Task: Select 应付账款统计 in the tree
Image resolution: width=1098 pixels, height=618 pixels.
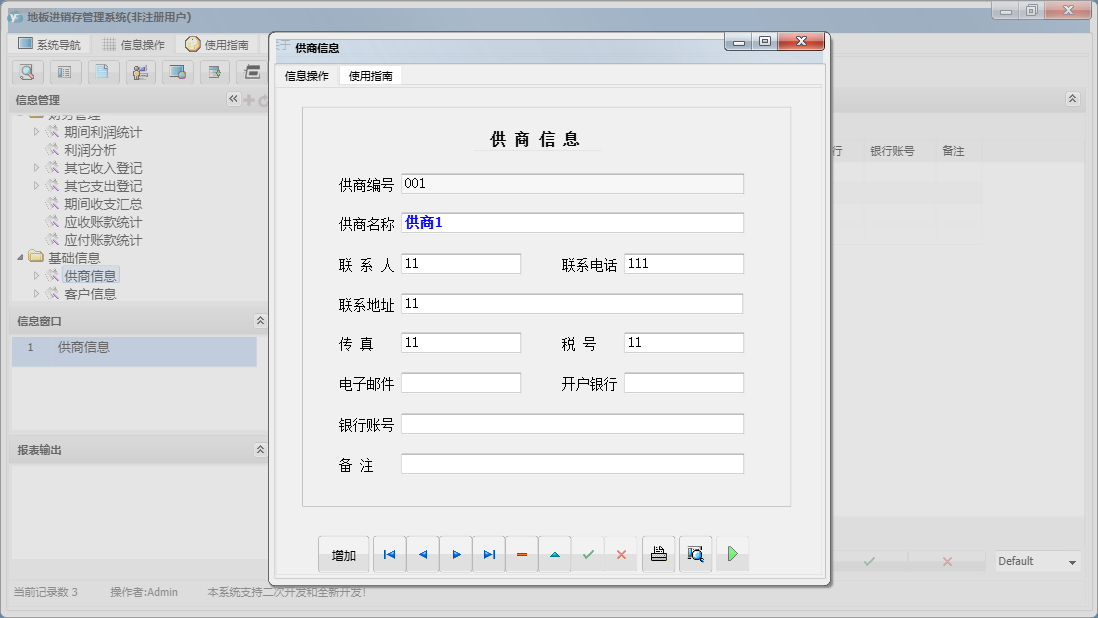Action: click(103, 240)
